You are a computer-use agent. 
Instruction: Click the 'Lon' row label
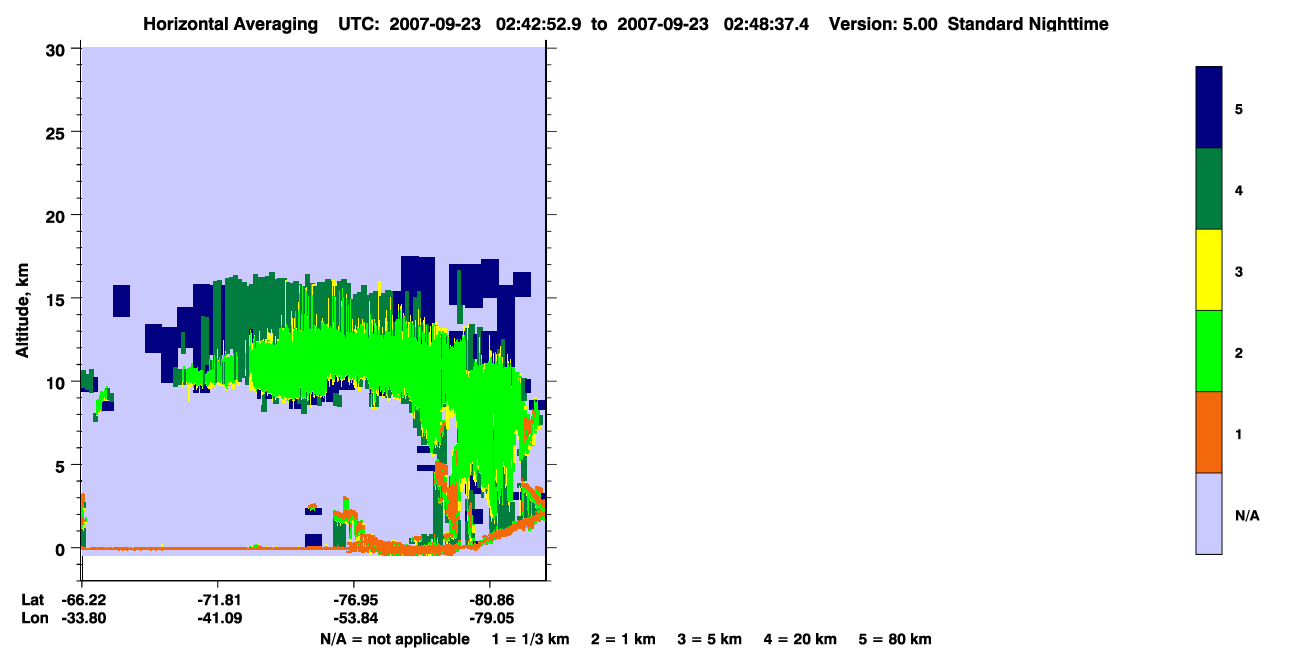34,619
